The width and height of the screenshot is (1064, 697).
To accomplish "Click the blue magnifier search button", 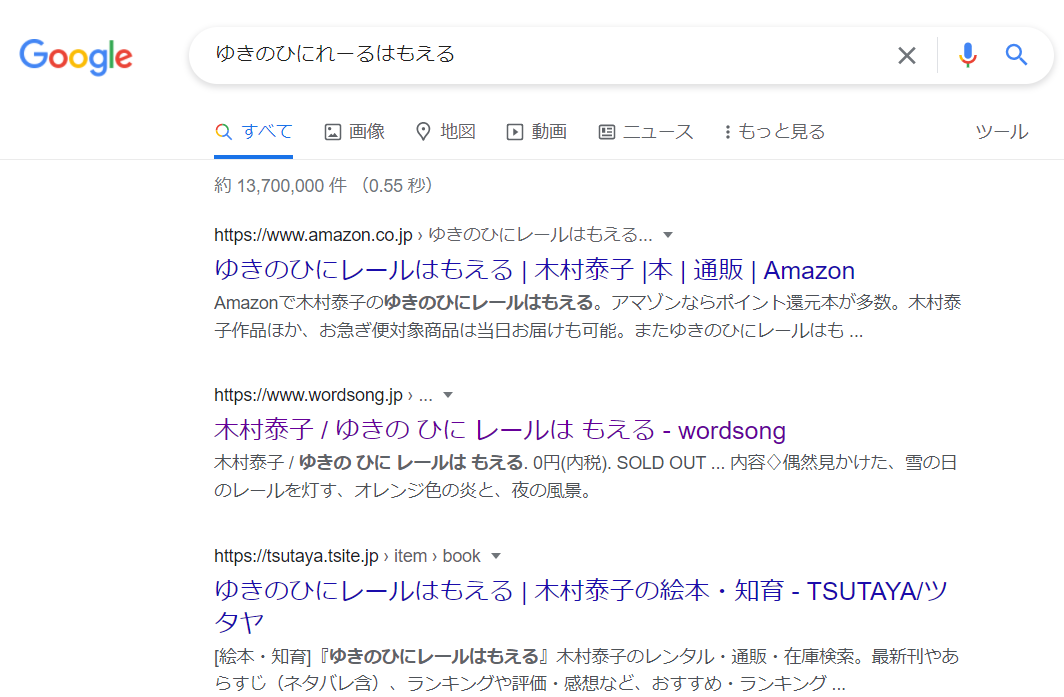I will 1016,54.
